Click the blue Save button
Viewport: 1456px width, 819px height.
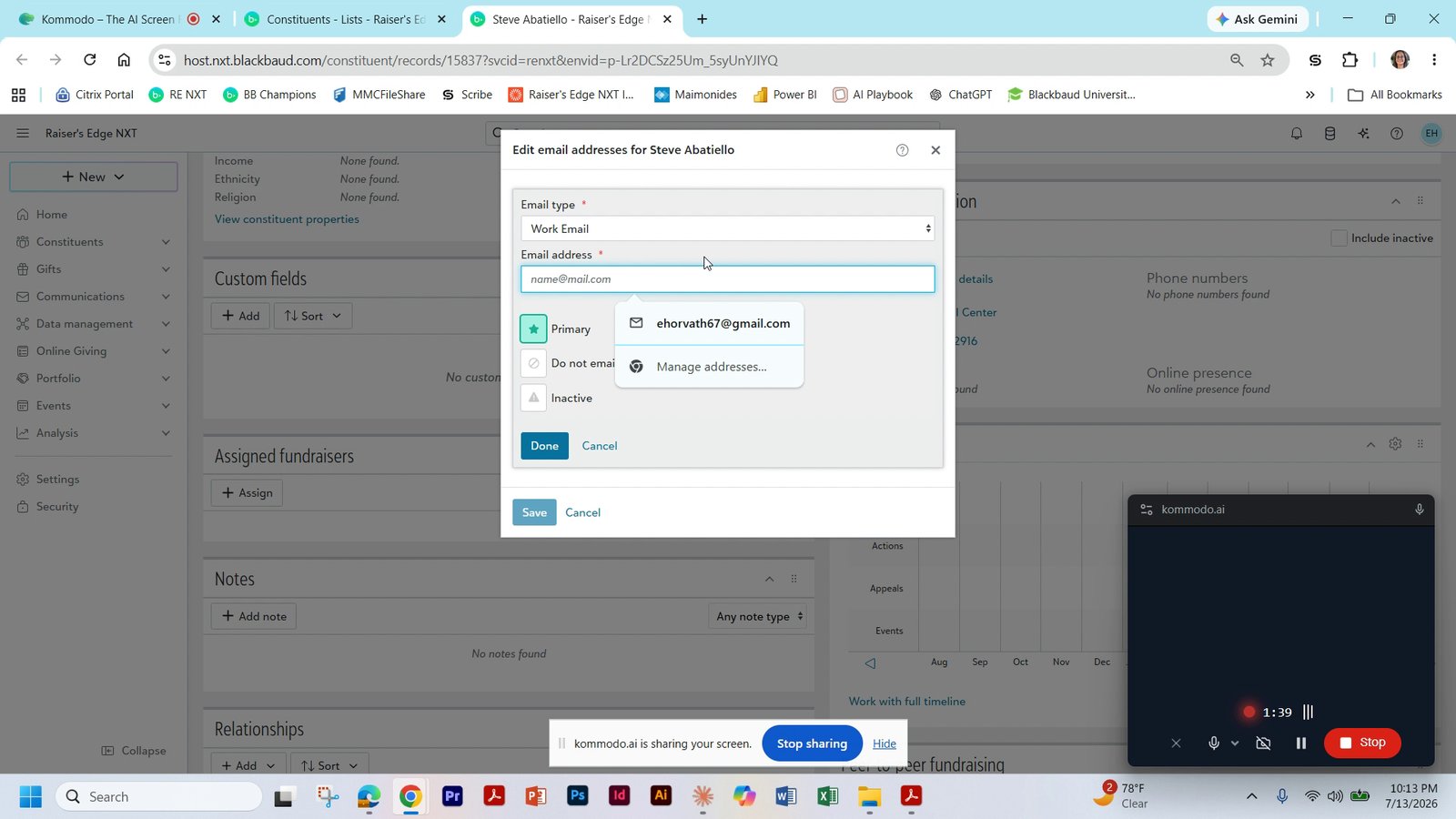(x=534, y=512)
